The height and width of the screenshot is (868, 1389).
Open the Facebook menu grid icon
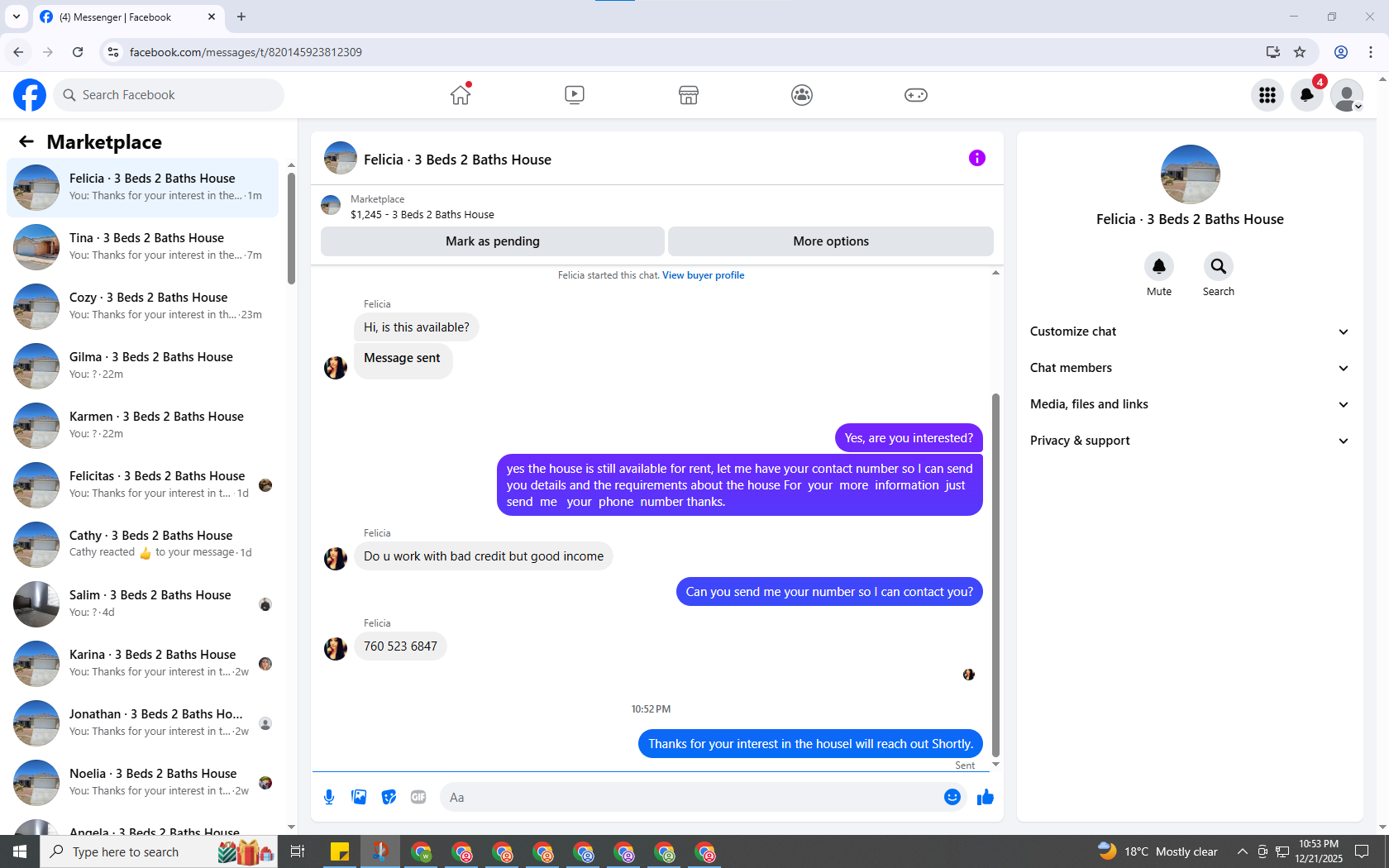[x=1267, y=95]
